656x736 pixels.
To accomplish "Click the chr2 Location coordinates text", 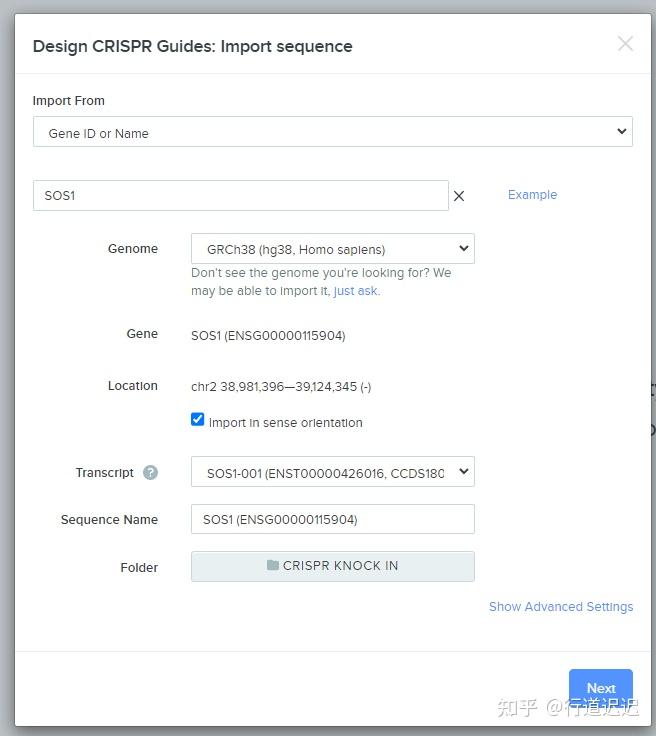I will (x=281, y=387).
